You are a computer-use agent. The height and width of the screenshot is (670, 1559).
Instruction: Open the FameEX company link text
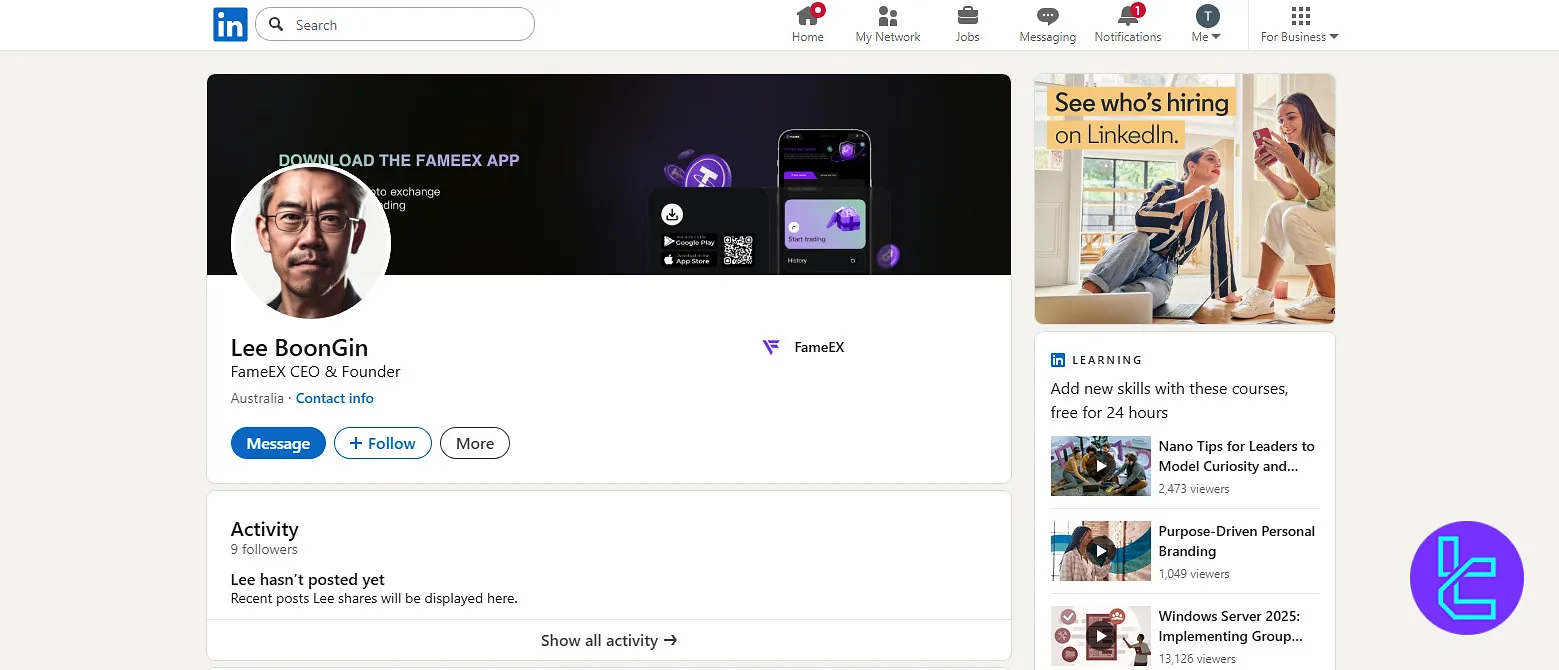(x=819, y=347)
